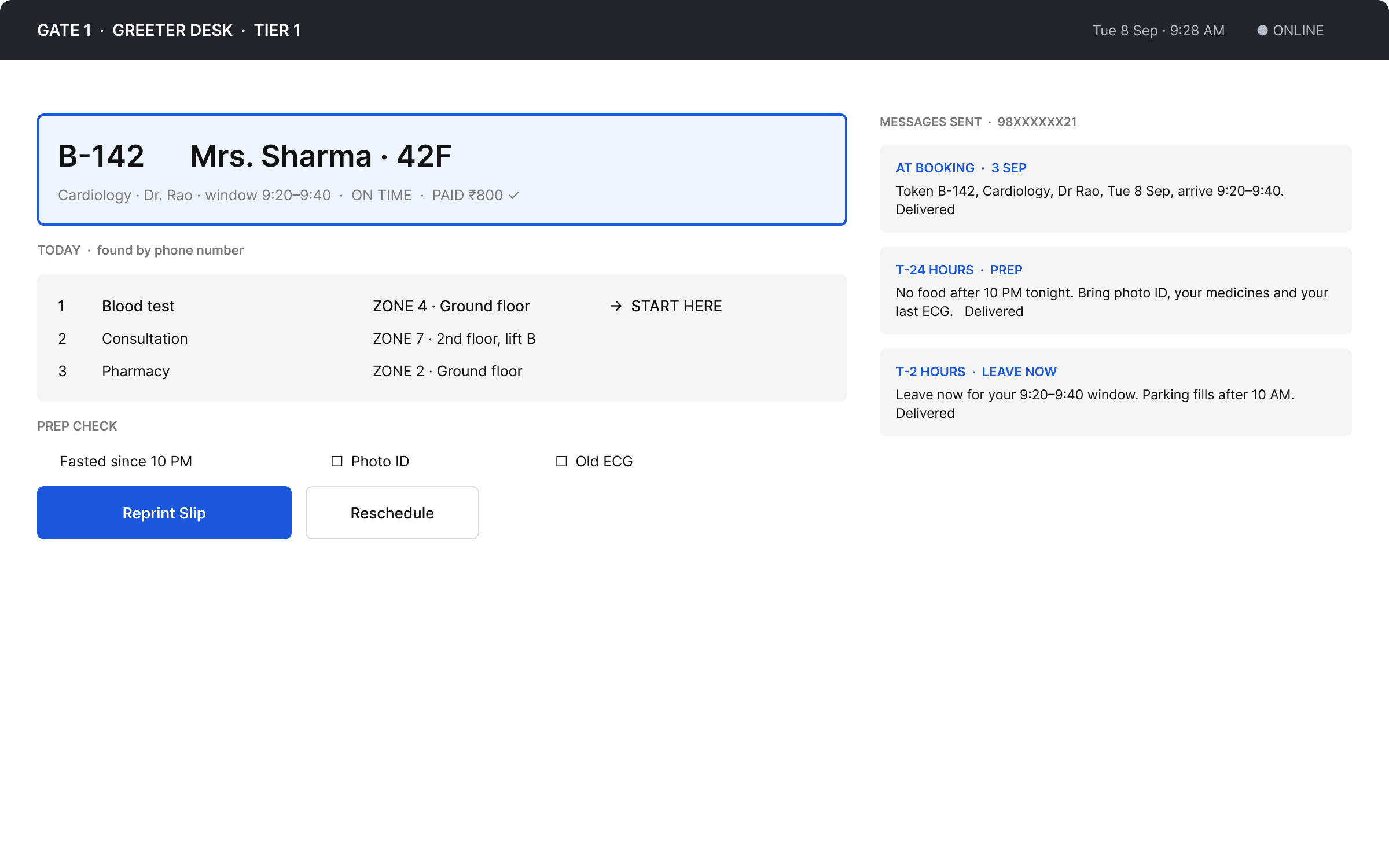Image resolution: width=1389 pixels, height=868 pixels.
Task: Click the date Tue 8 Sep · 9:28 AM
Action: point(1159,30)
